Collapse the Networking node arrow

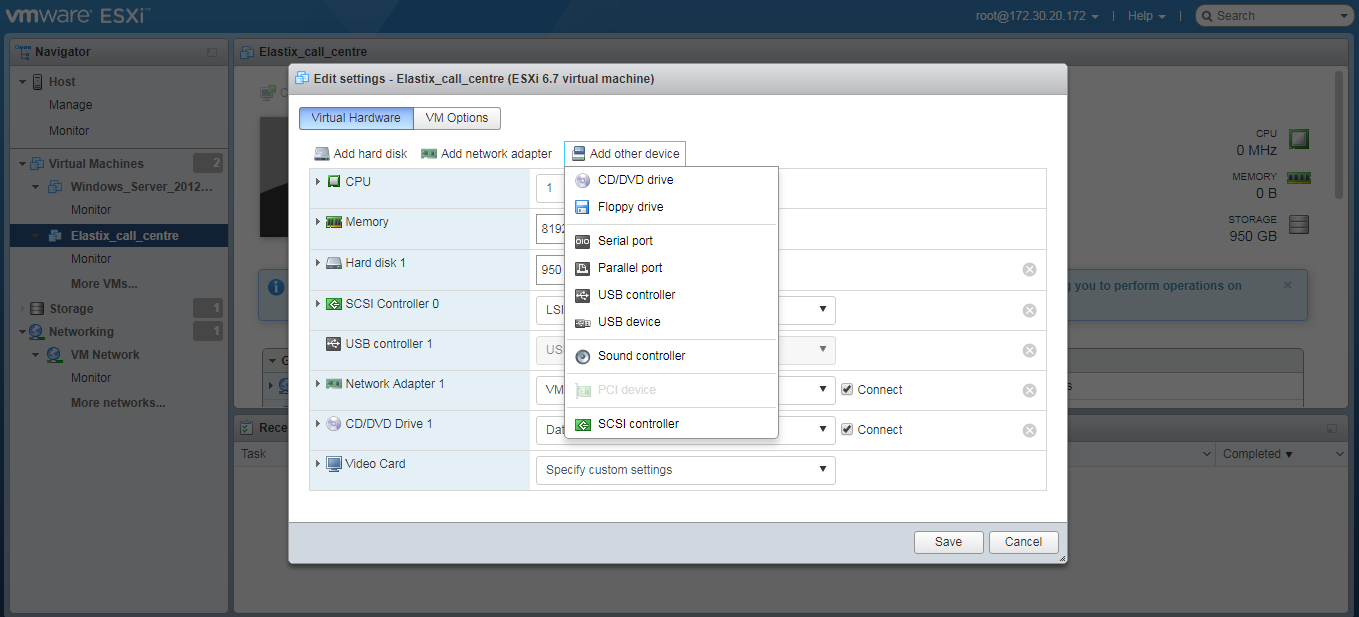pos(22,332)
